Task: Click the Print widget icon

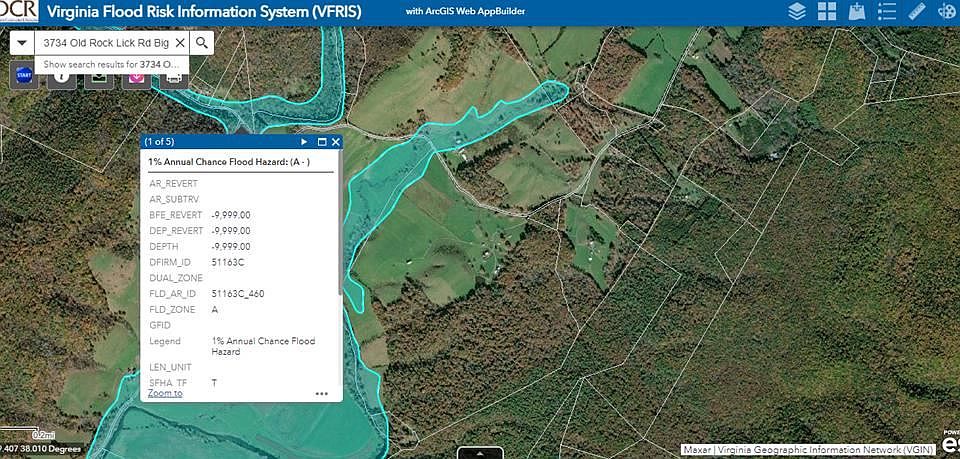Action: point(173,75)
